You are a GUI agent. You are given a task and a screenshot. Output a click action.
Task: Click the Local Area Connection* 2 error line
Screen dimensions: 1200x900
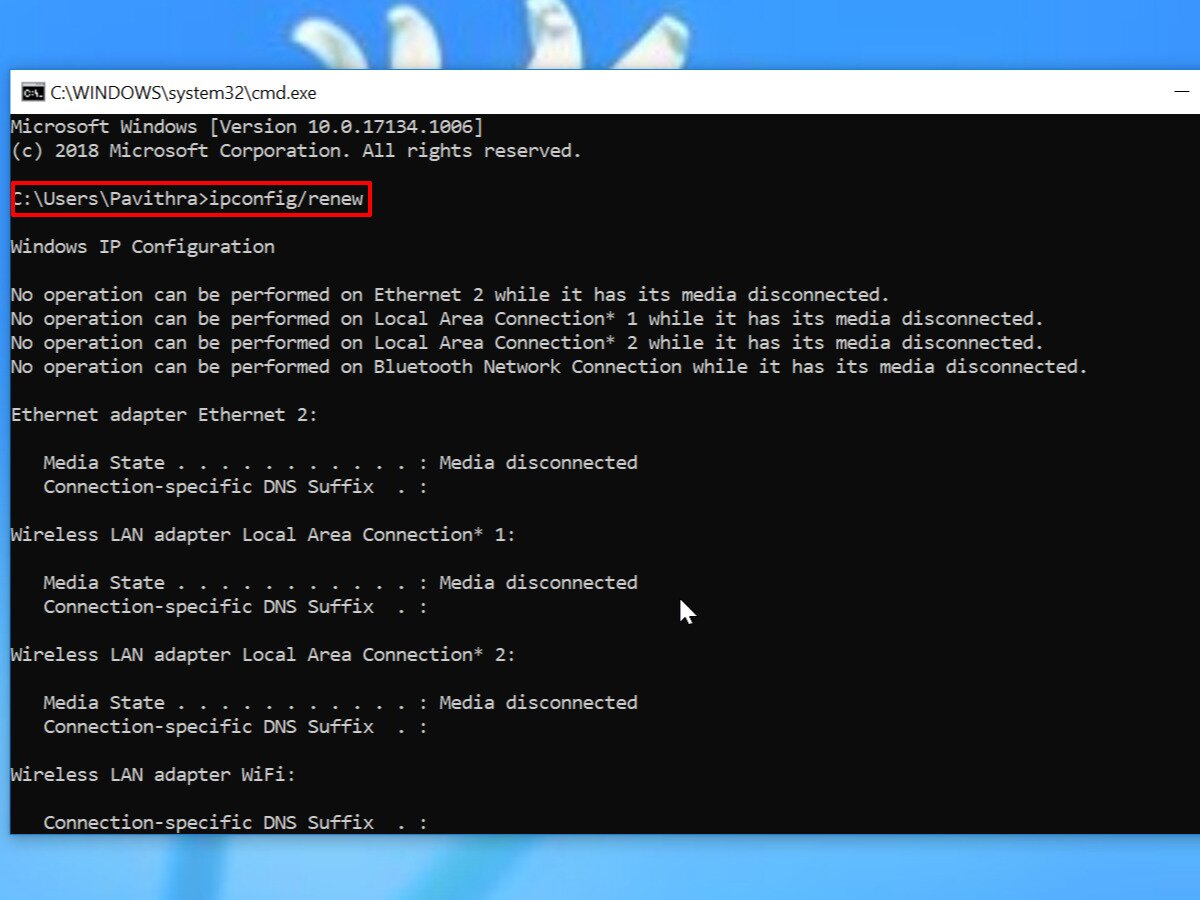click(527, 343)
